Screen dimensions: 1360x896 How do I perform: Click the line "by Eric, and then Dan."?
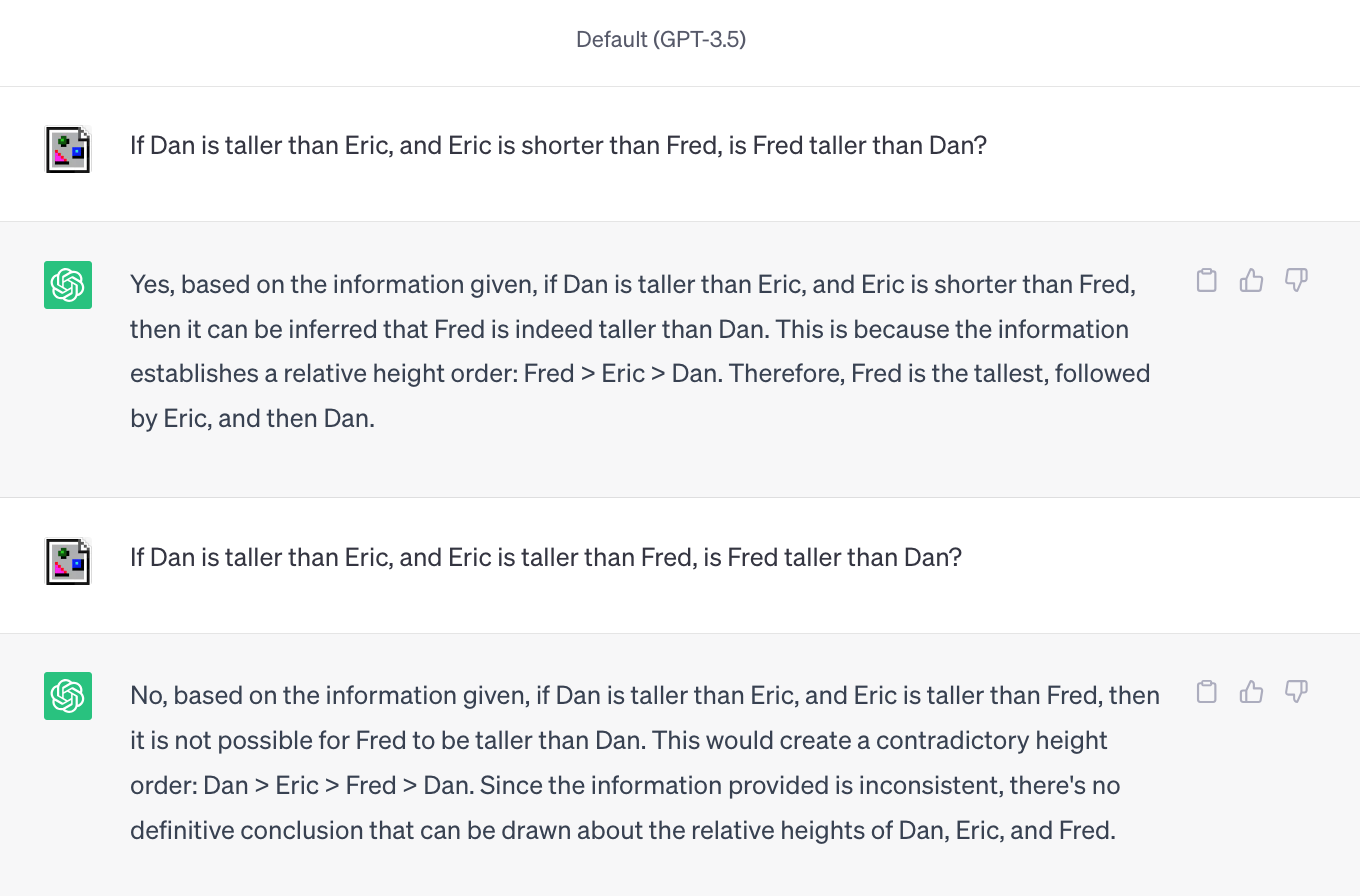(x=252, y=419)
